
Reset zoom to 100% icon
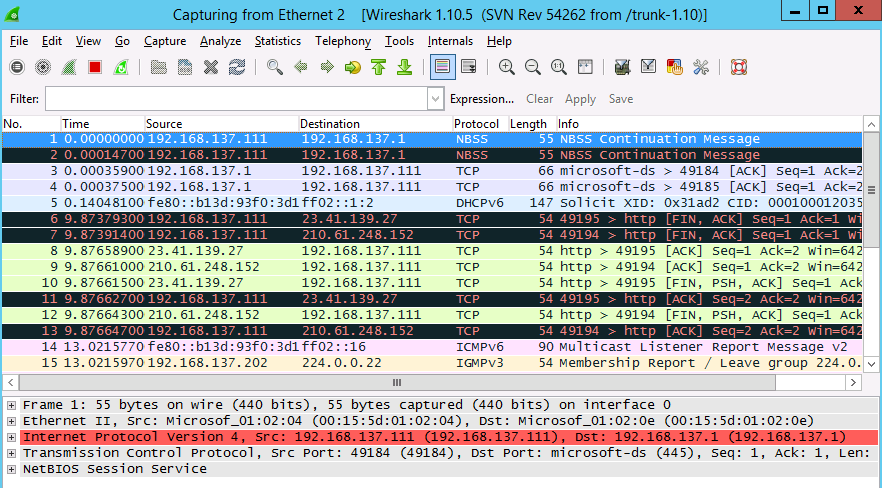tap(558, 67)
